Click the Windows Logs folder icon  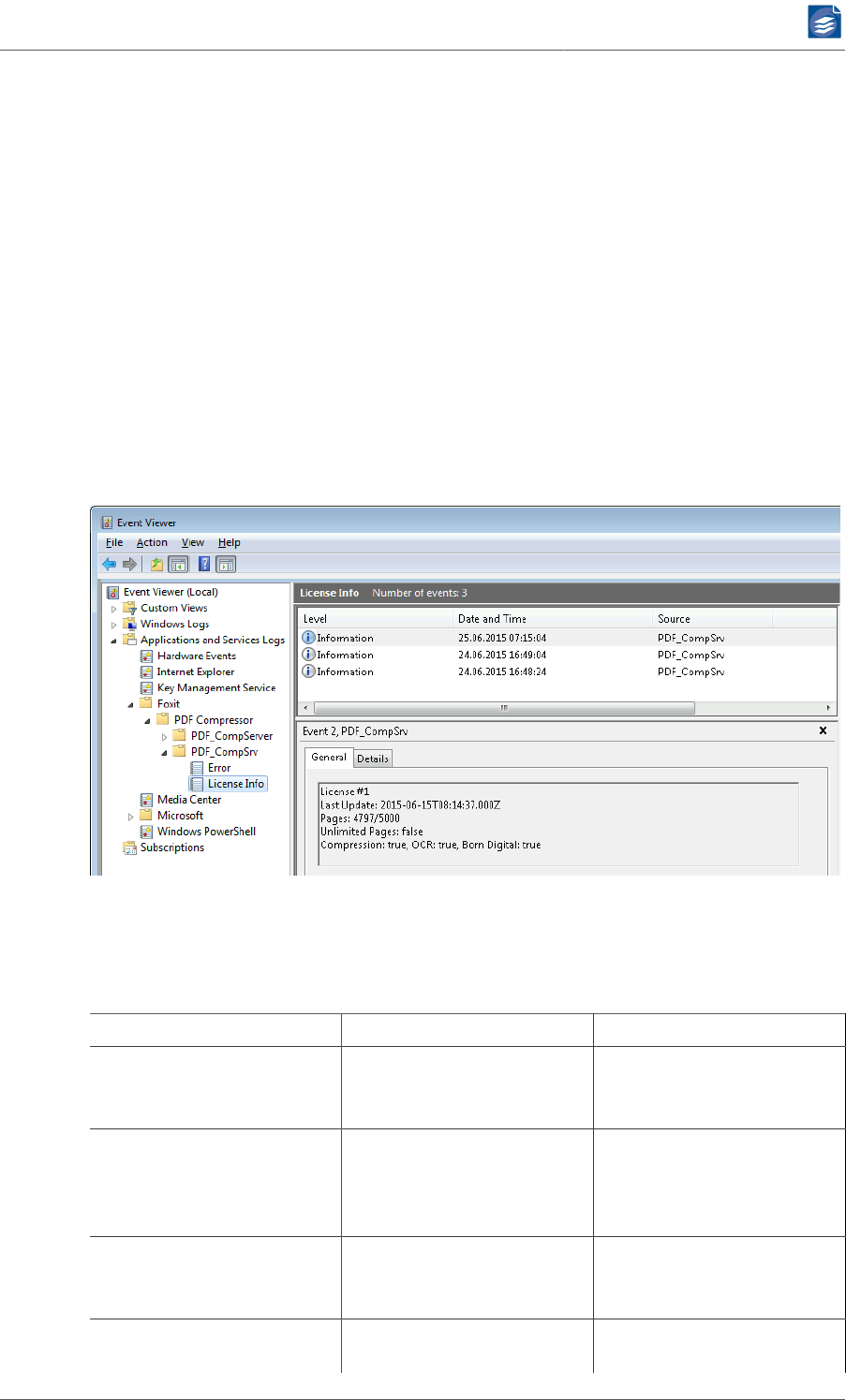tap(130, 624)
